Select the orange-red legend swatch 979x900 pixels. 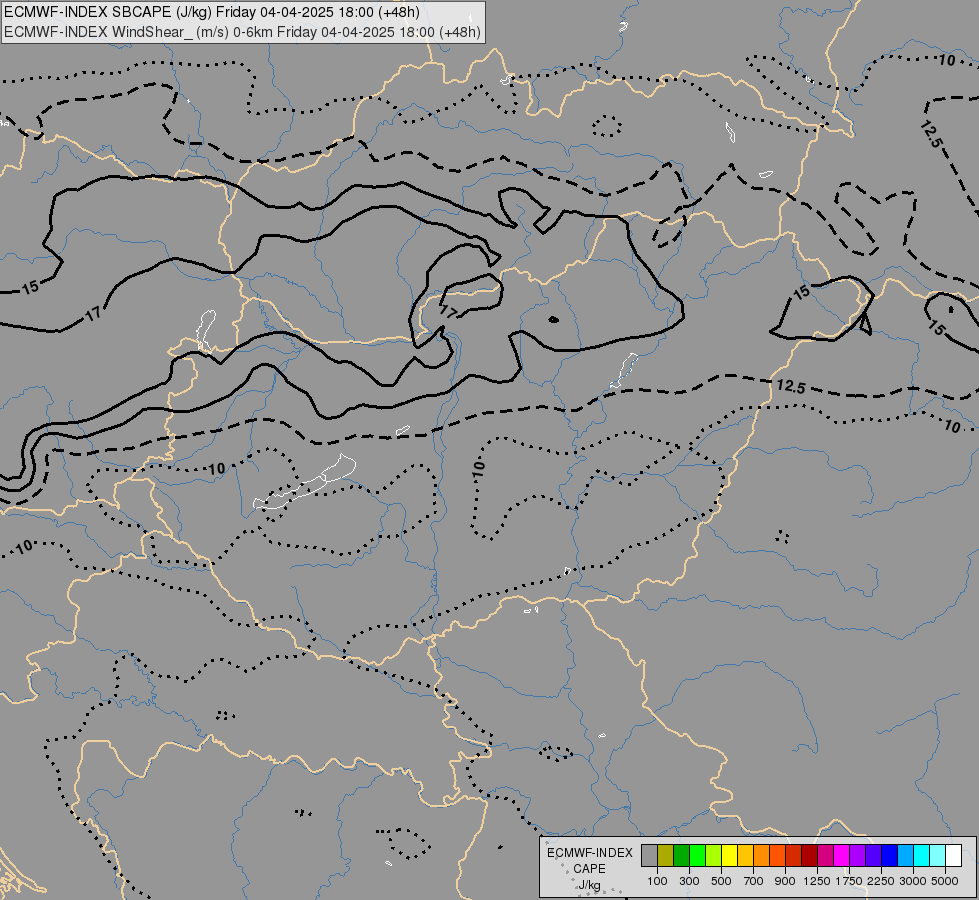tap(777, 856)
